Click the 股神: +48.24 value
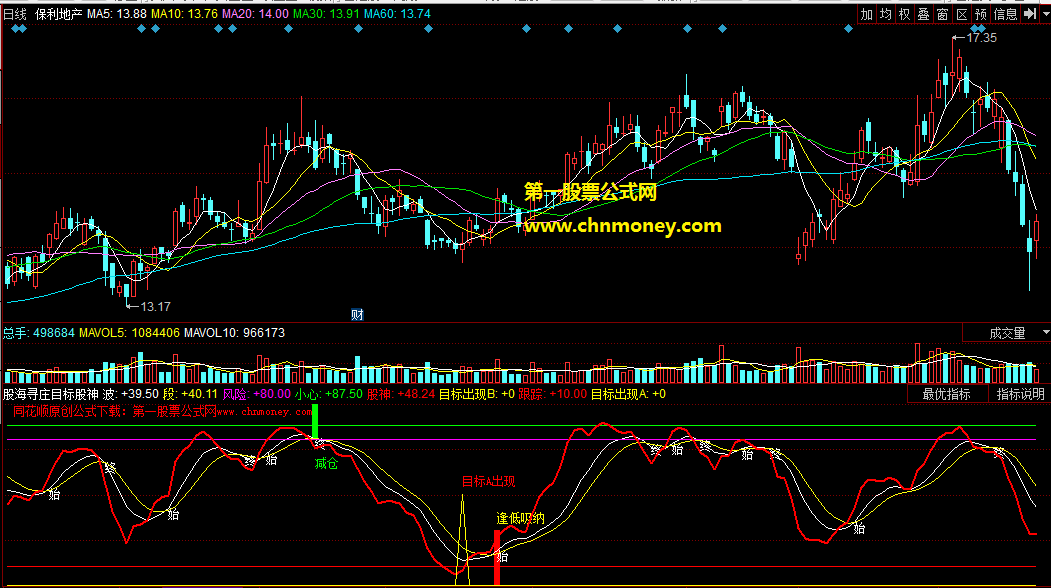This screenshot has height=588, width=1051. click(x=401, y=394)
